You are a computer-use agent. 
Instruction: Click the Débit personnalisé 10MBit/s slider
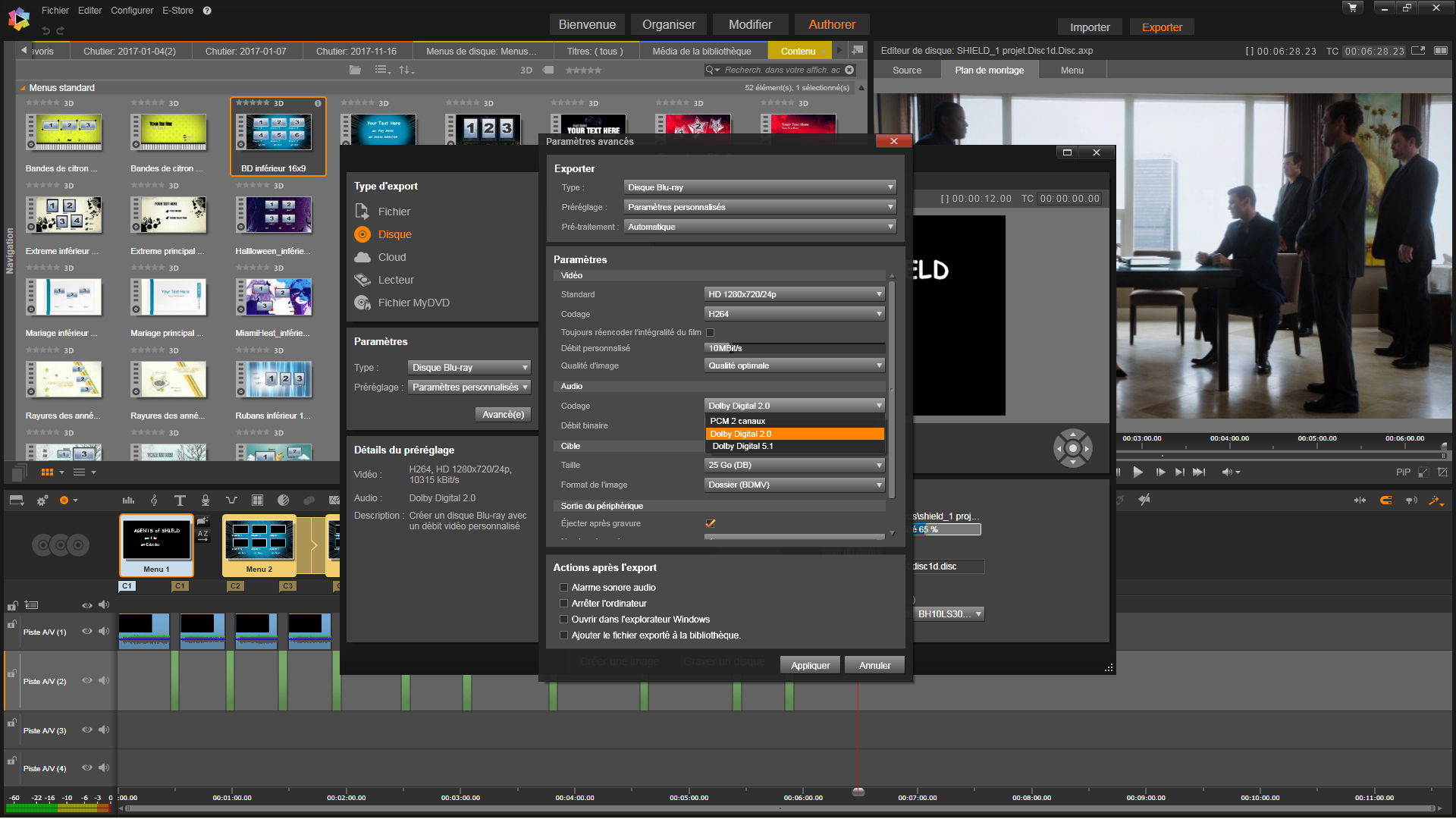pos(794,348)
